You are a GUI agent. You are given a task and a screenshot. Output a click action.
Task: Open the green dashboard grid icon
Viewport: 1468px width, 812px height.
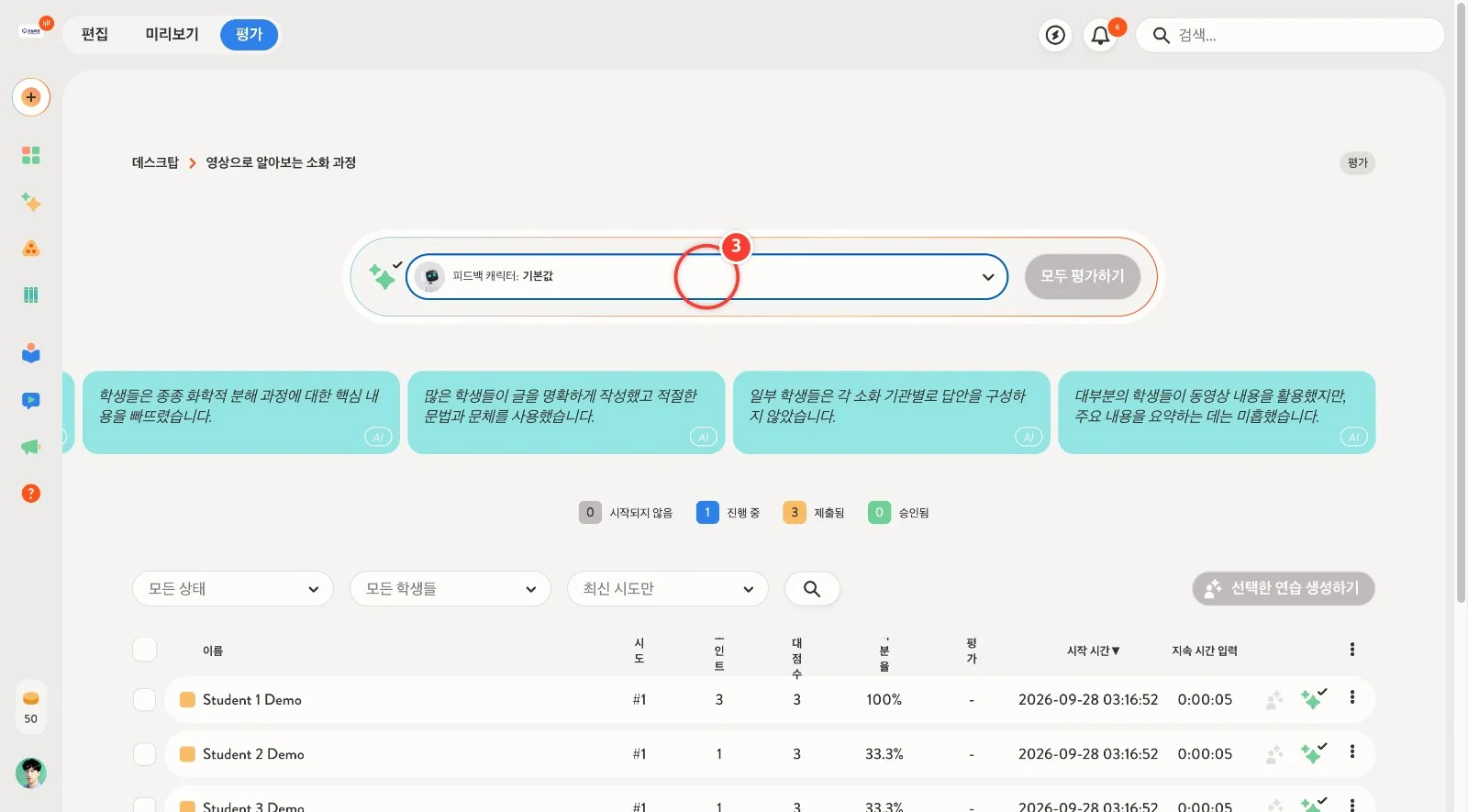coord(31,155)
